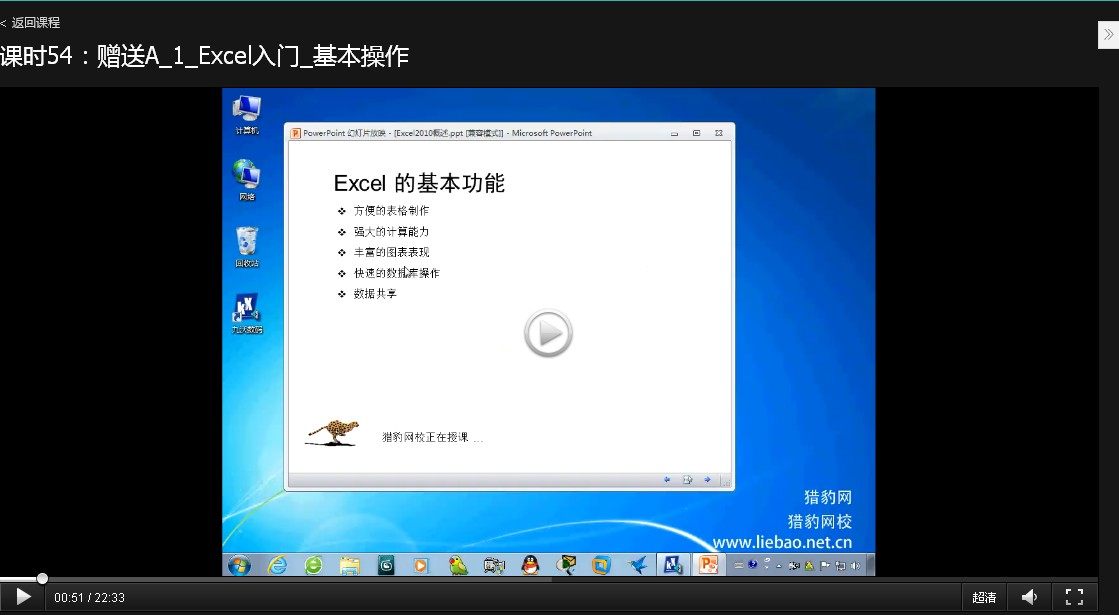The height and width of the screenshot is (615, 1119).
Task: Click the slide heading Excel 的基本功能
Action: 419,183
